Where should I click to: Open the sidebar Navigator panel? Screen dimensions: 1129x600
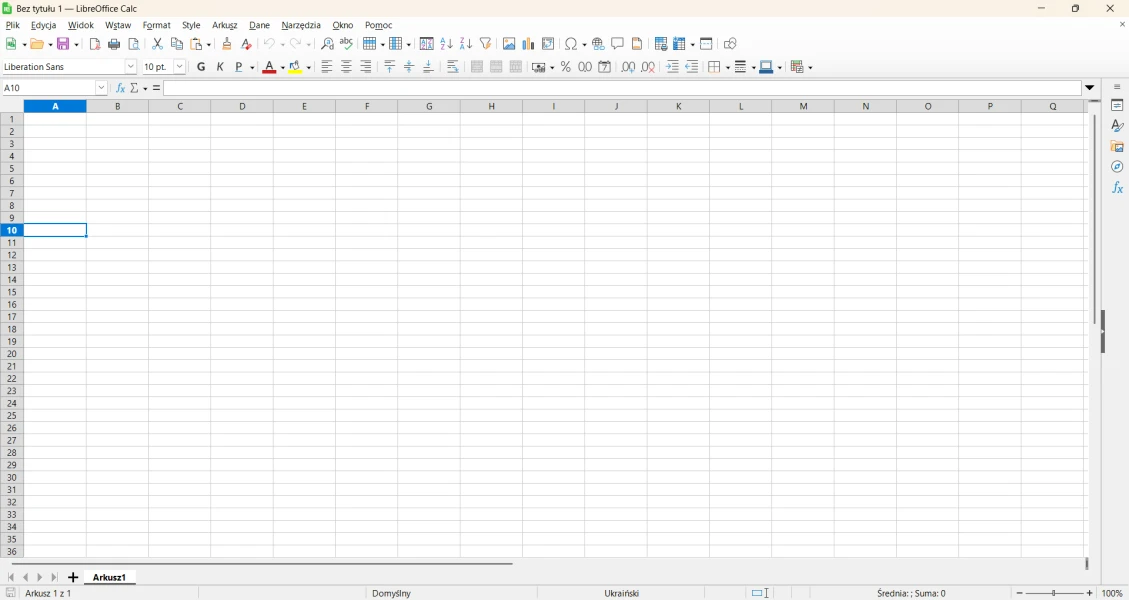point(1117,167)
